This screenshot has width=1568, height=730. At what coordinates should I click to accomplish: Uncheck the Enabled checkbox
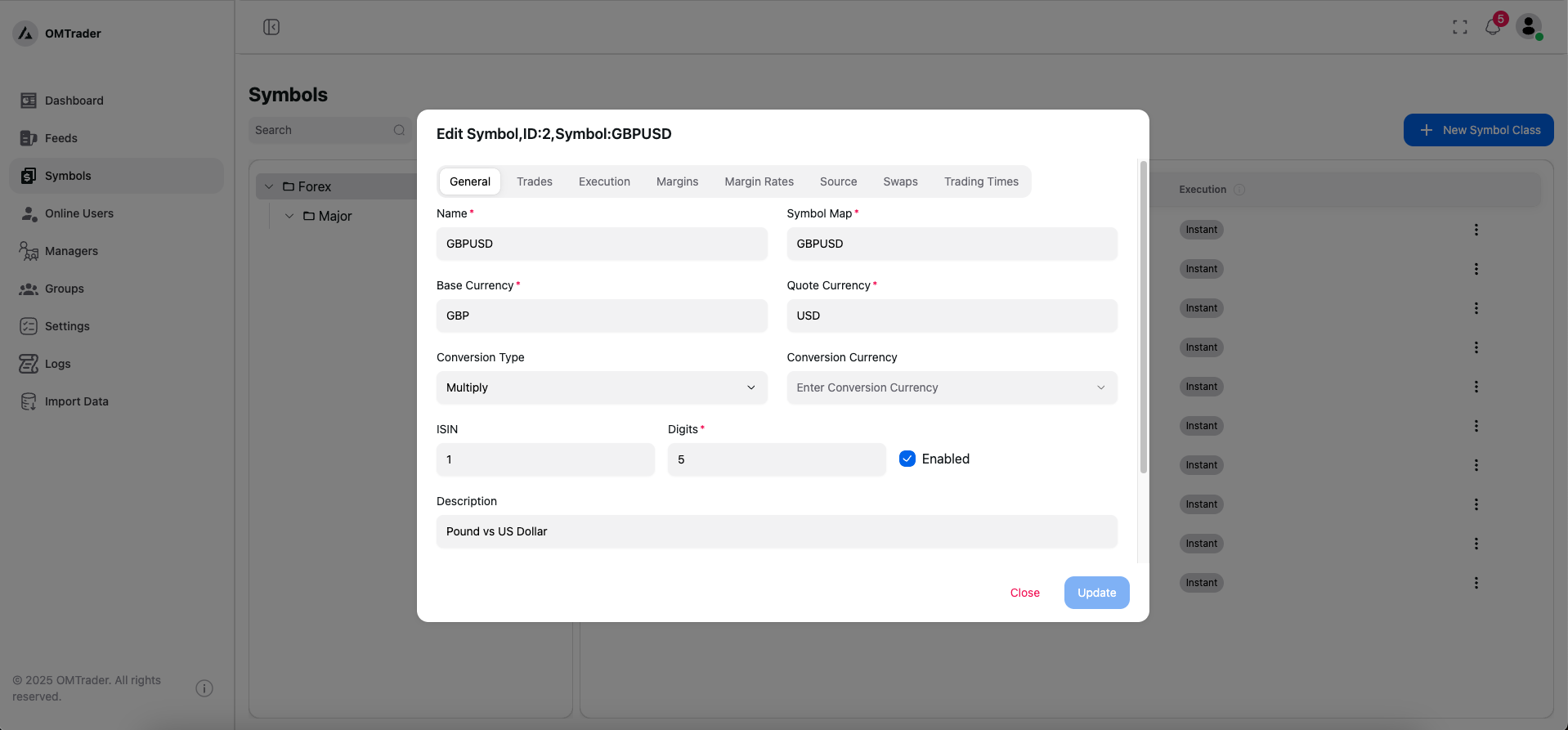coord(907,459)
